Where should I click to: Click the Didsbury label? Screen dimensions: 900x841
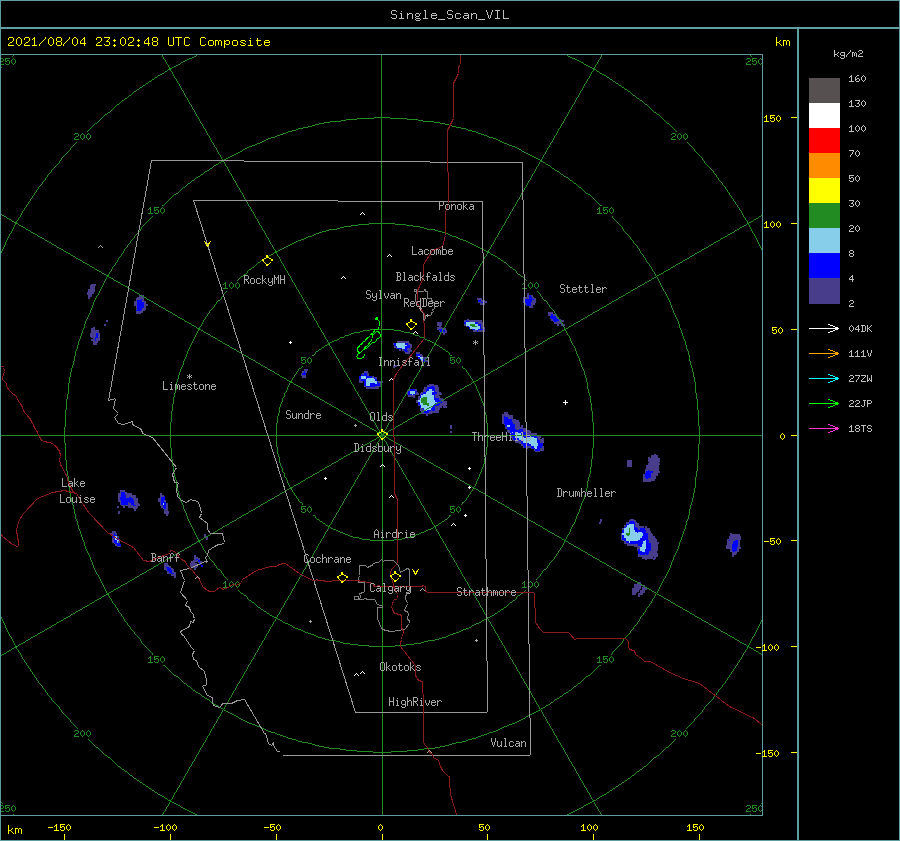pos(377,448)
